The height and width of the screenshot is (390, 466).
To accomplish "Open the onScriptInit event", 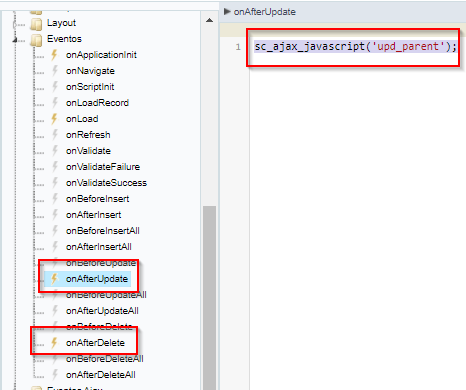I will 90,87.
